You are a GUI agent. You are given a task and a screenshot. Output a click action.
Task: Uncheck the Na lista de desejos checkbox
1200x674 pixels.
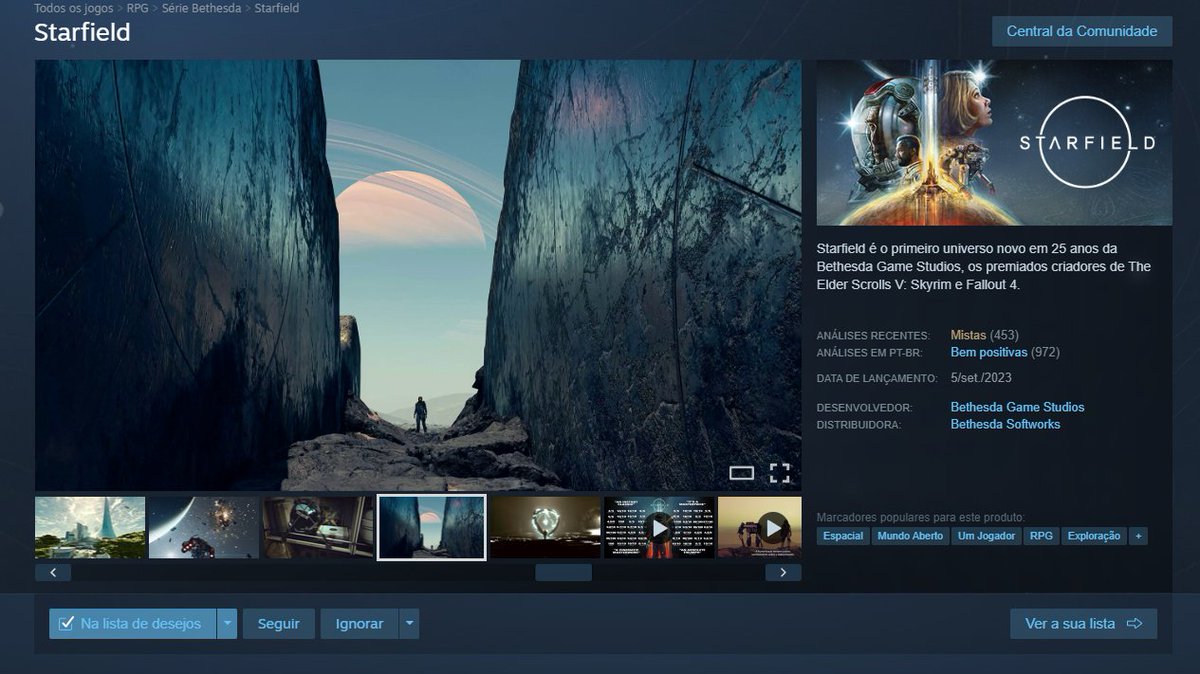pyautogui.click(x=66, y=623)
